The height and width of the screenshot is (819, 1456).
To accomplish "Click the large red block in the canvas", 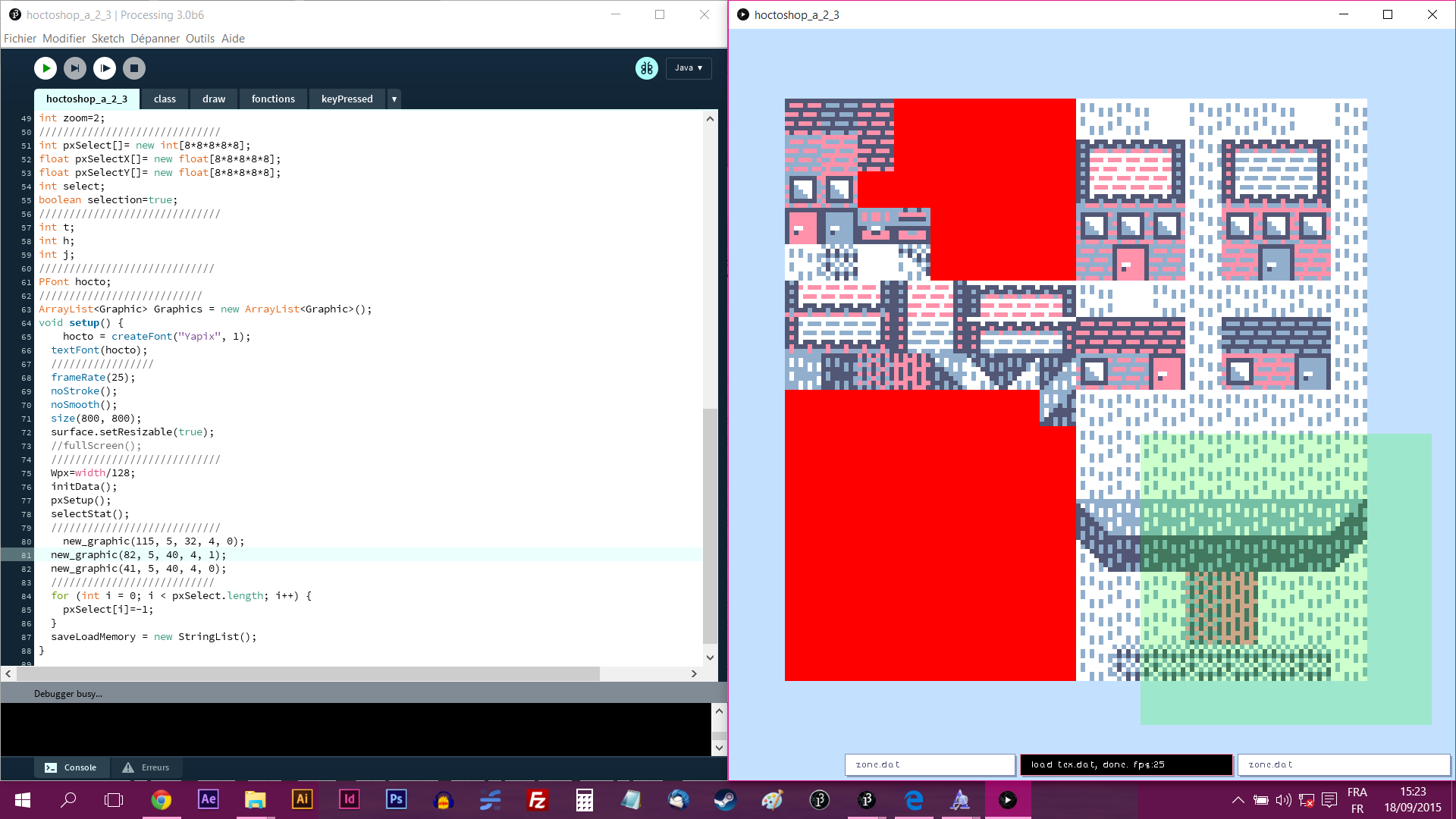I will coord(930,535).
